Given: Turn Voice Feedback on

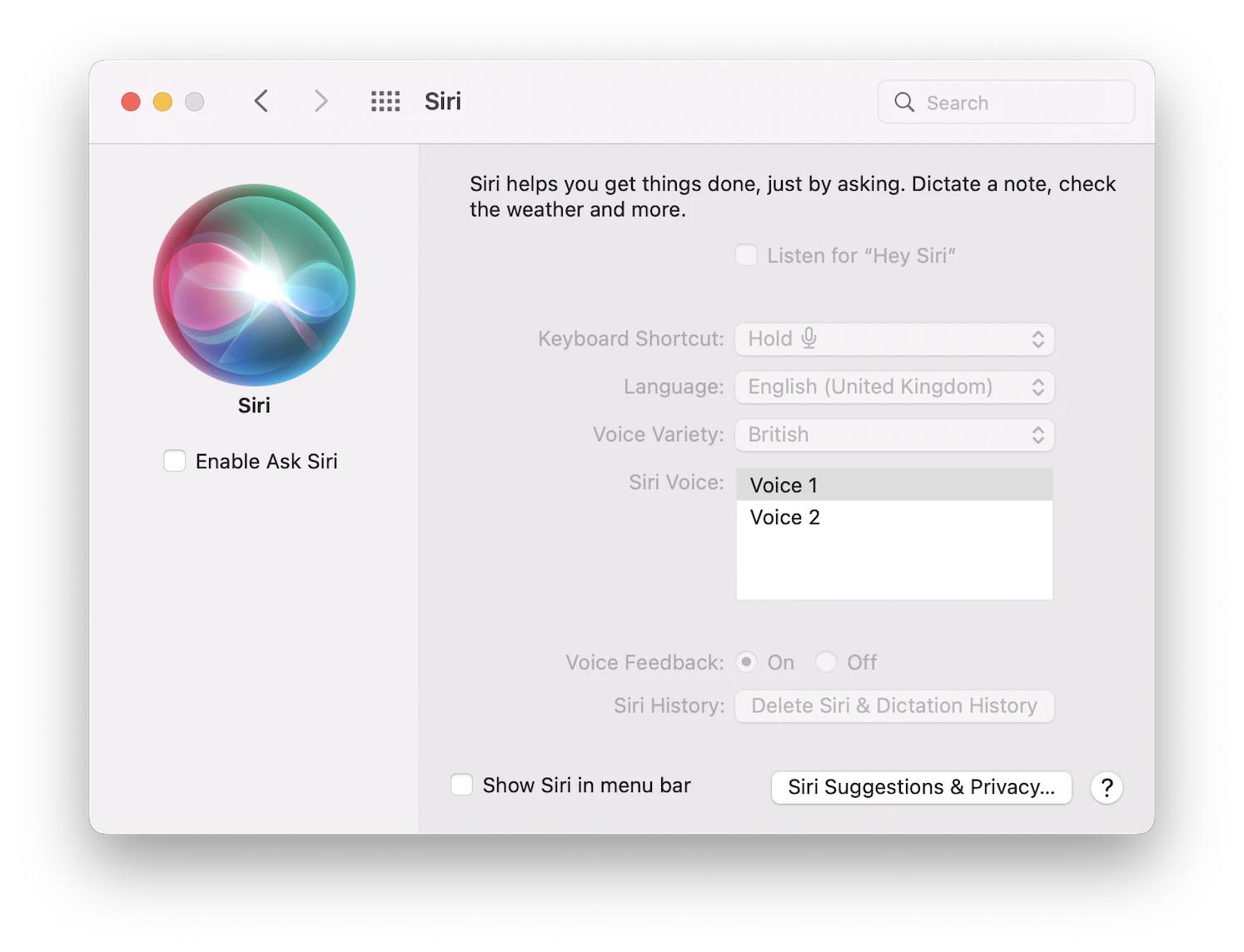Looking at the screenshot, I should [747, 662].
